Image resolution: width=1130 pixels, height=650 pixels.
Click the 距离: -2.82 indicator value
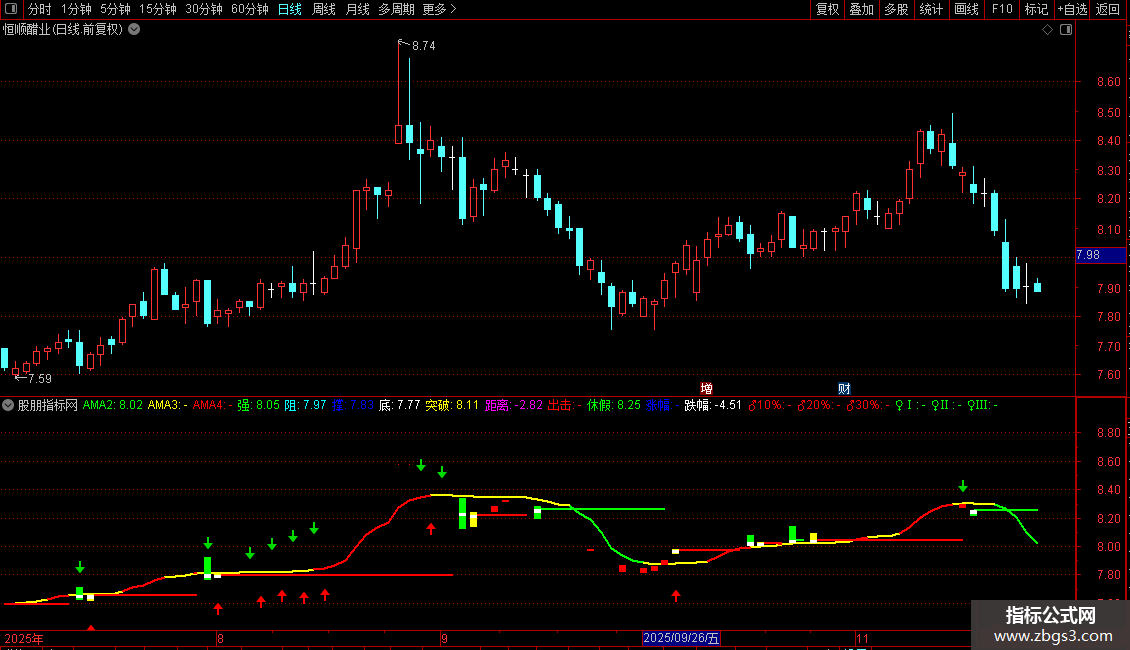coord(514,405)
